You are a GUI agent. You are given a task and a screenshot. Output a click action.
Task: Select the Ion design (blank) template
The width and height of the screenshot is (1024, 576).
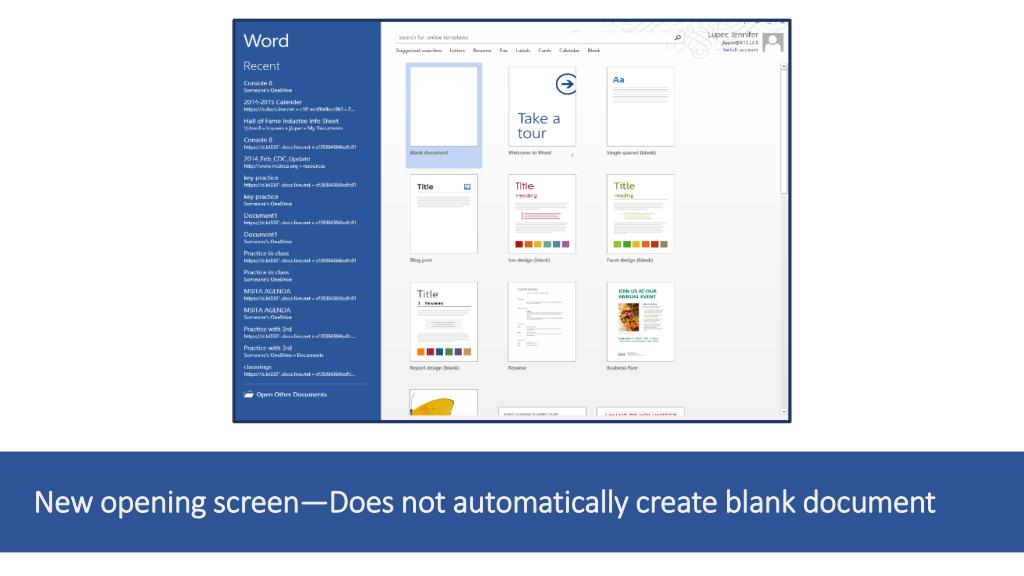tap(542, 214)
